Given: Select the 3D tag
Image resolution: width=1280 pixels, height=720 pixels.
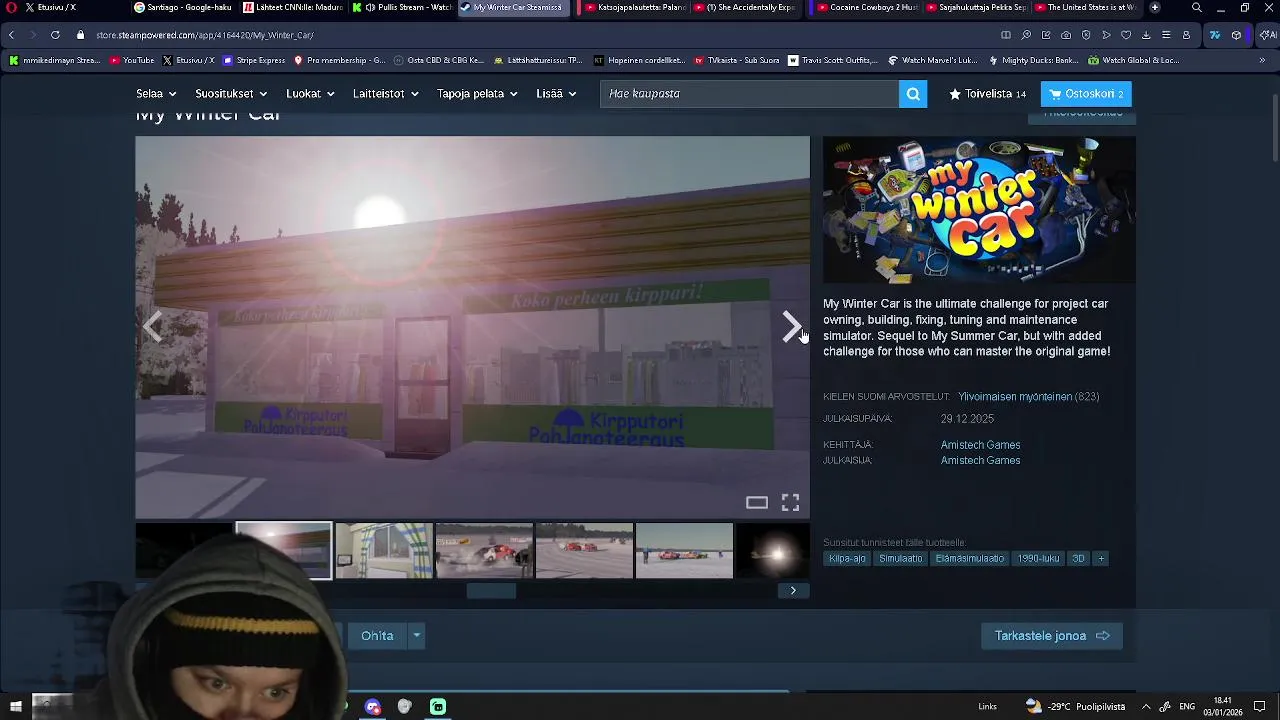Looking at the screenshot, I should point(1078,559).
